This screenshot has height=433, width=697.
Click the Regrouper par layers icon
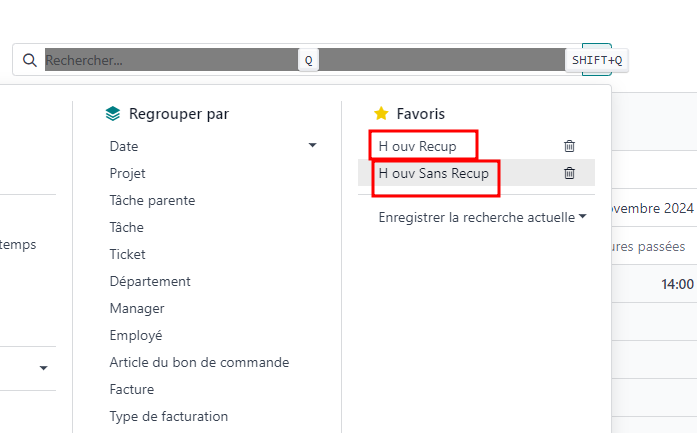113,114
